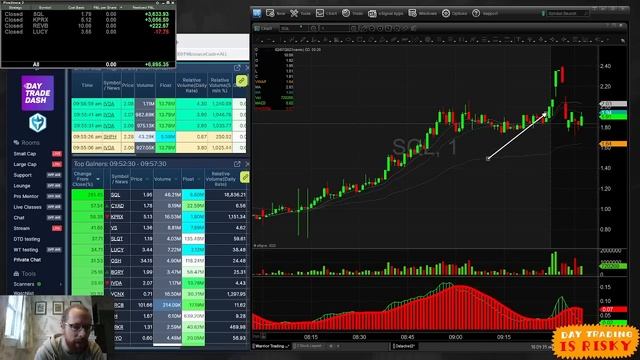The height and width of the screenshot is (360, 640).
Task: Open the Live Classes room
Action: [27, 207]
